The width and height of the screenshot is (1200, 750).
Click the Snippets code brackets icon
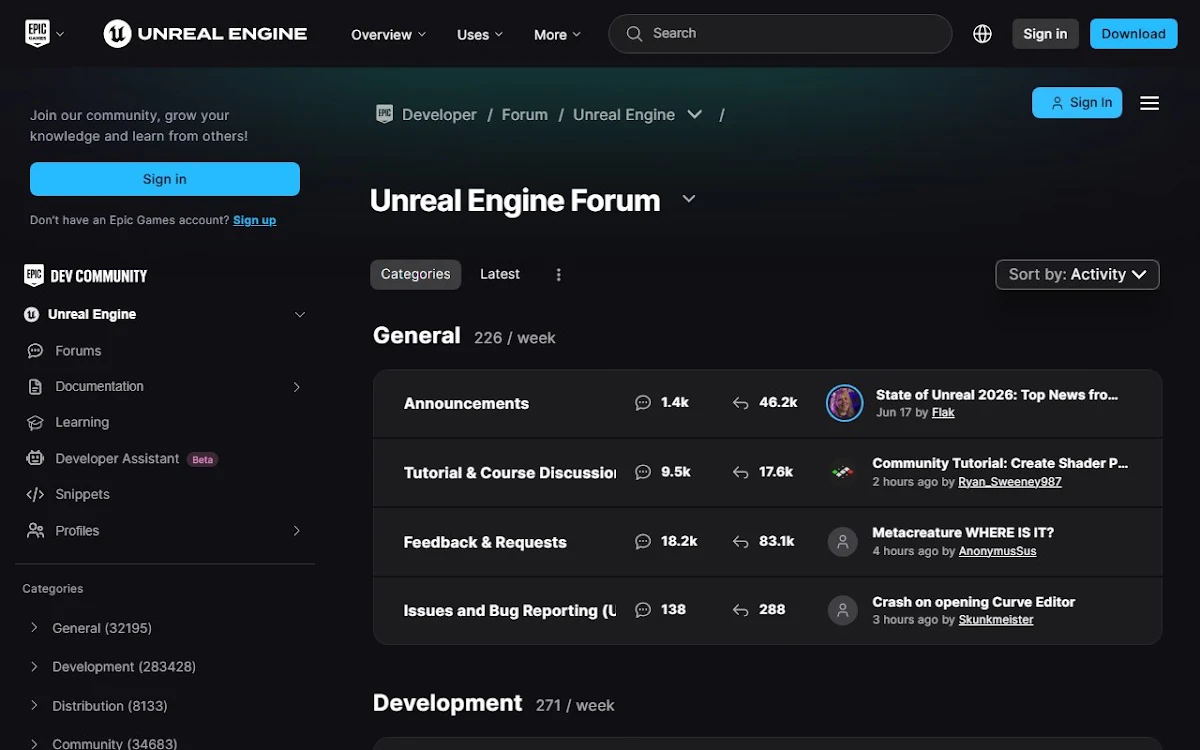point(35,495)
